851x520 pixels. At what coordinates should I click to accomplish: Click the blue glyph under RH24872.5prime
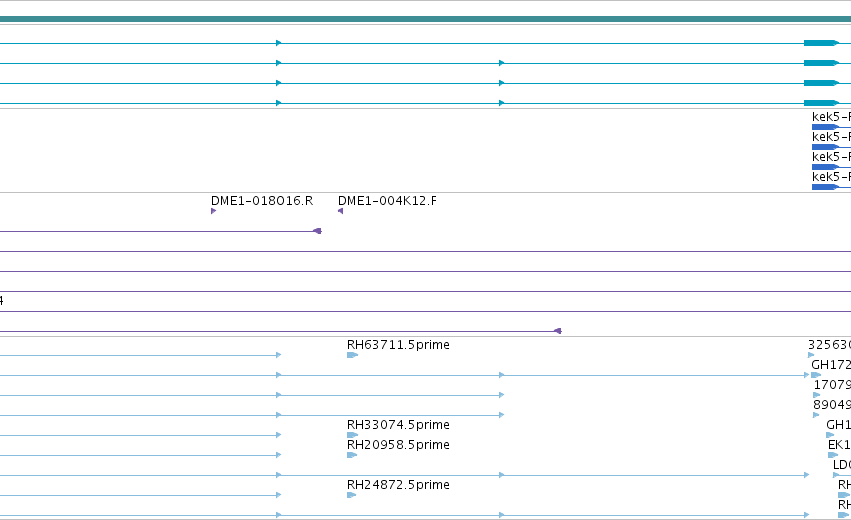351,495
